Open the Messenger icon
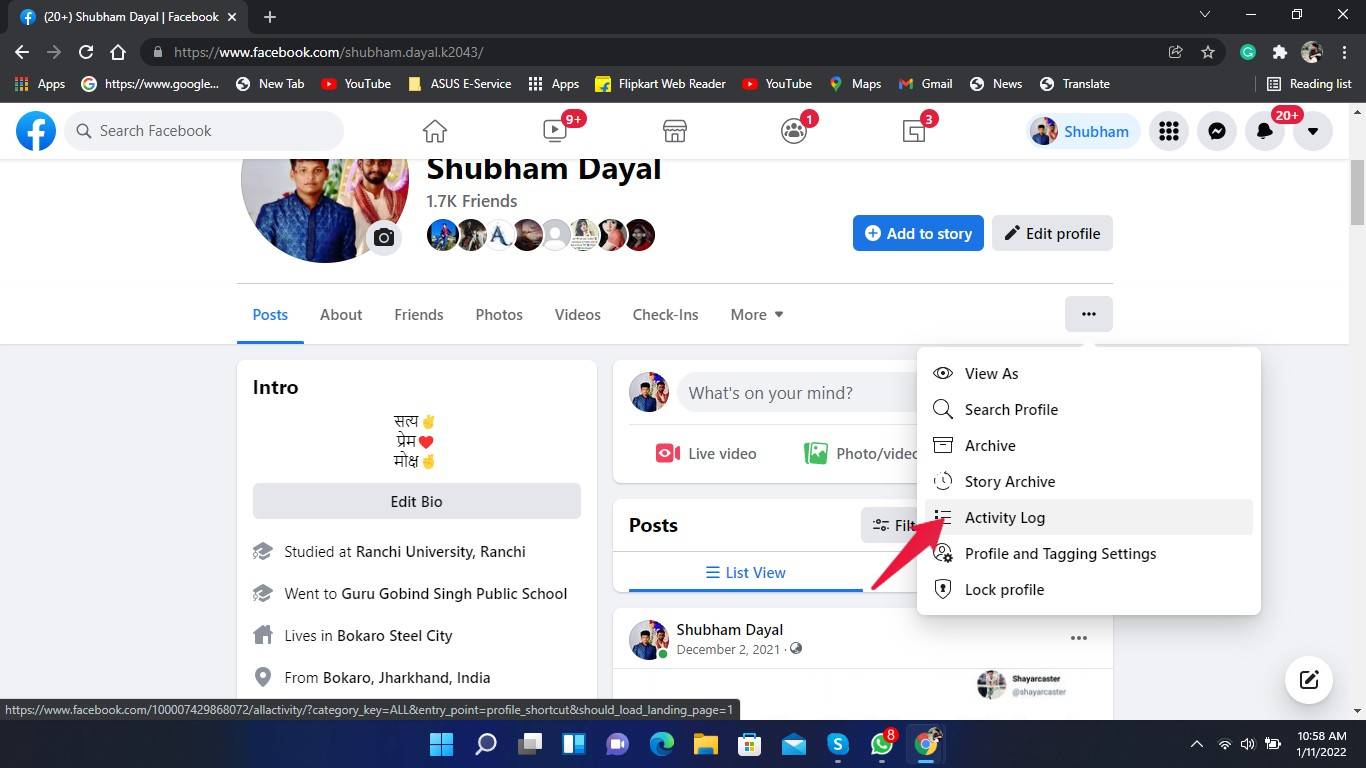 pos(1216,131)
